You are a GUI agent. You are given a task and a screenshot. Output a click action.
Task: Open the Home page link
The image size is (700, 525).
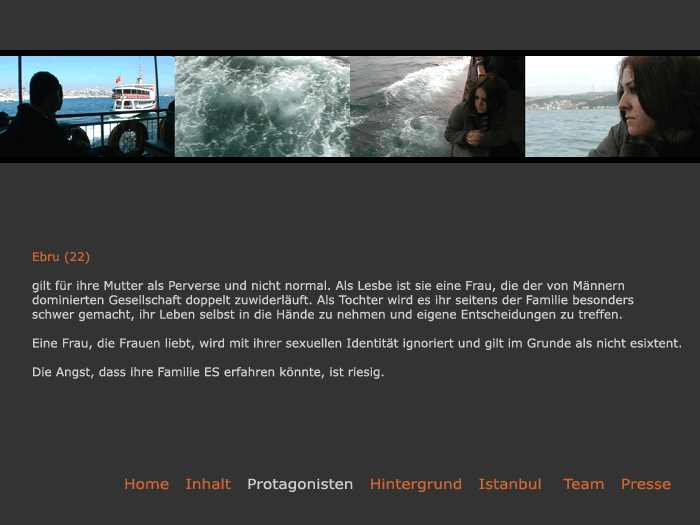pos(146,484)
